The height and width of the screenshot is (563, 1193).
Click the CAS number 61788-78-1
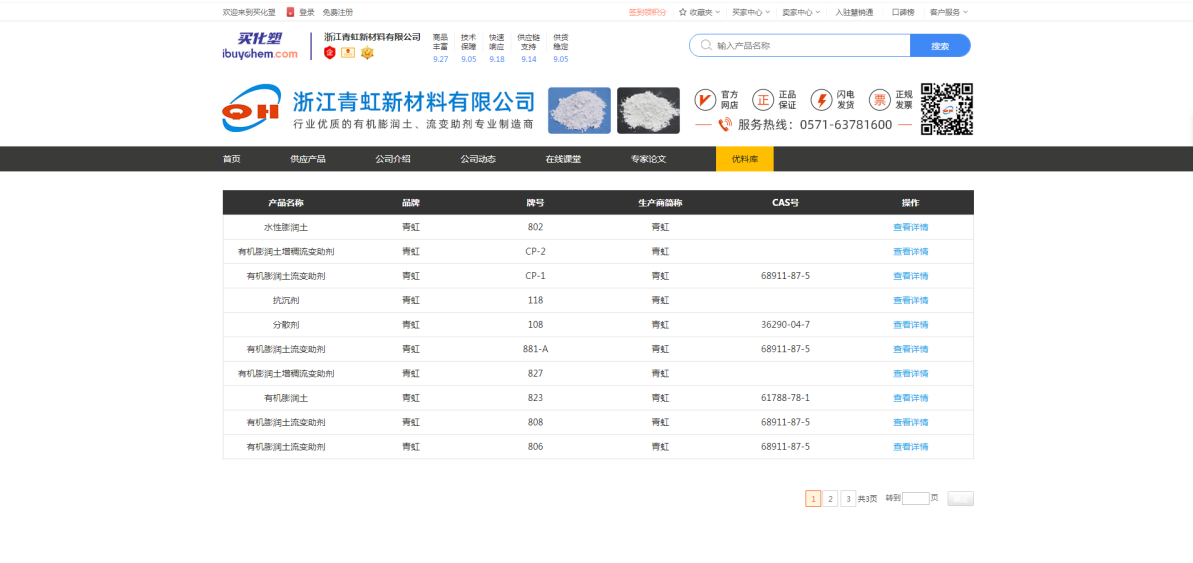click(x=785, y=397)
